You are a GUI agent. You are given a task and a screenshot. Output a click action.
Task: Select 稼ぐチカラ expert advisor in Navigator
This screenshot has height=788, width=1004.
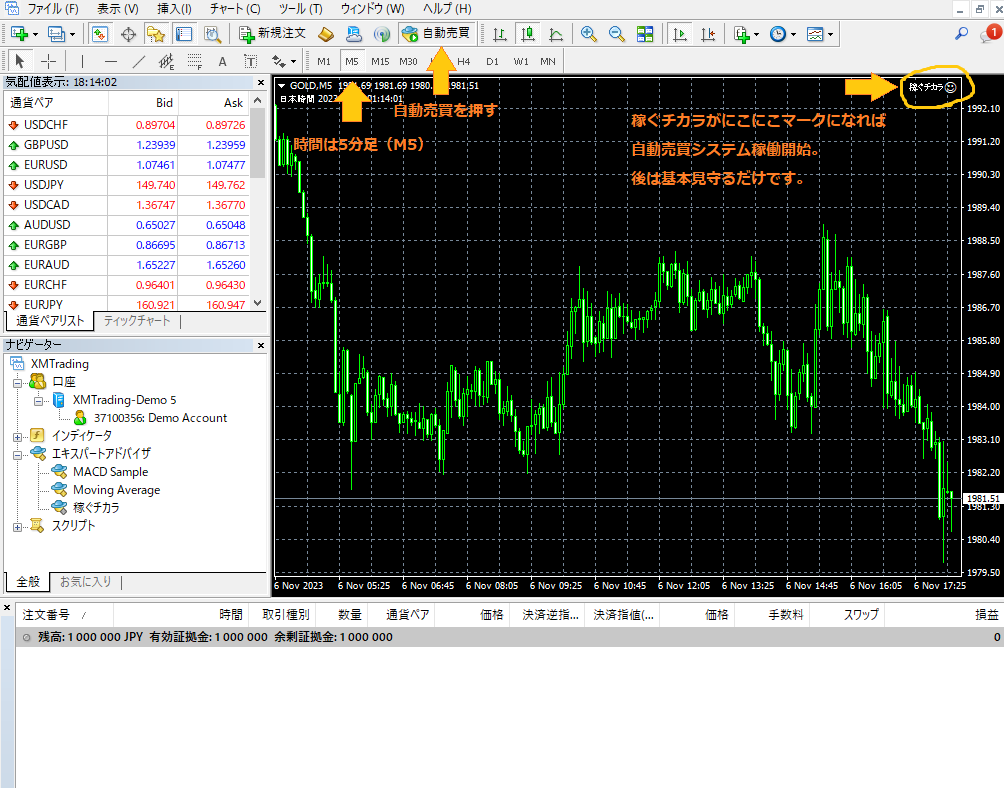[x=97, y=508]
